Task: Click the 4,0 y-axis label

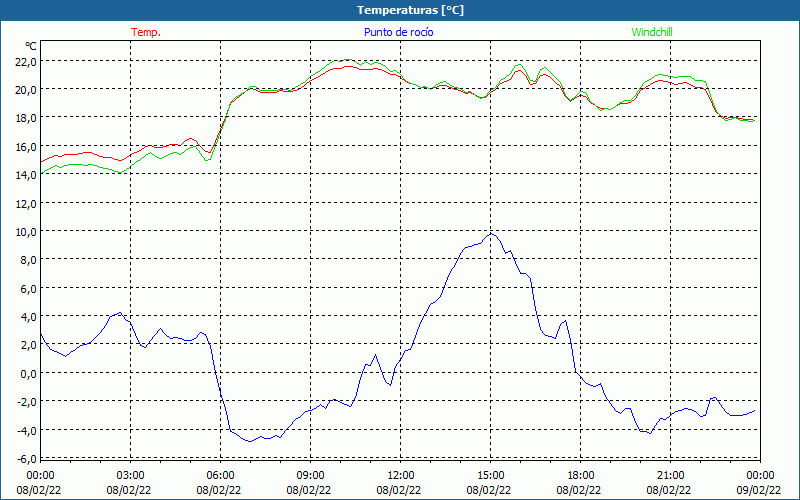Action: [x=29, y=316]
